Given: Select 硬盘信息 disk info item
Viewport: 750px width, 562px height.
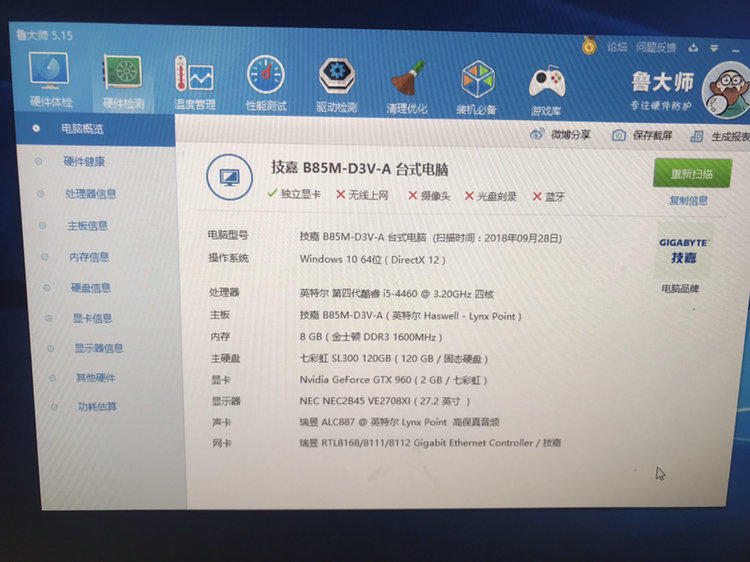Looking at the screenshot, I should [91, 288].
